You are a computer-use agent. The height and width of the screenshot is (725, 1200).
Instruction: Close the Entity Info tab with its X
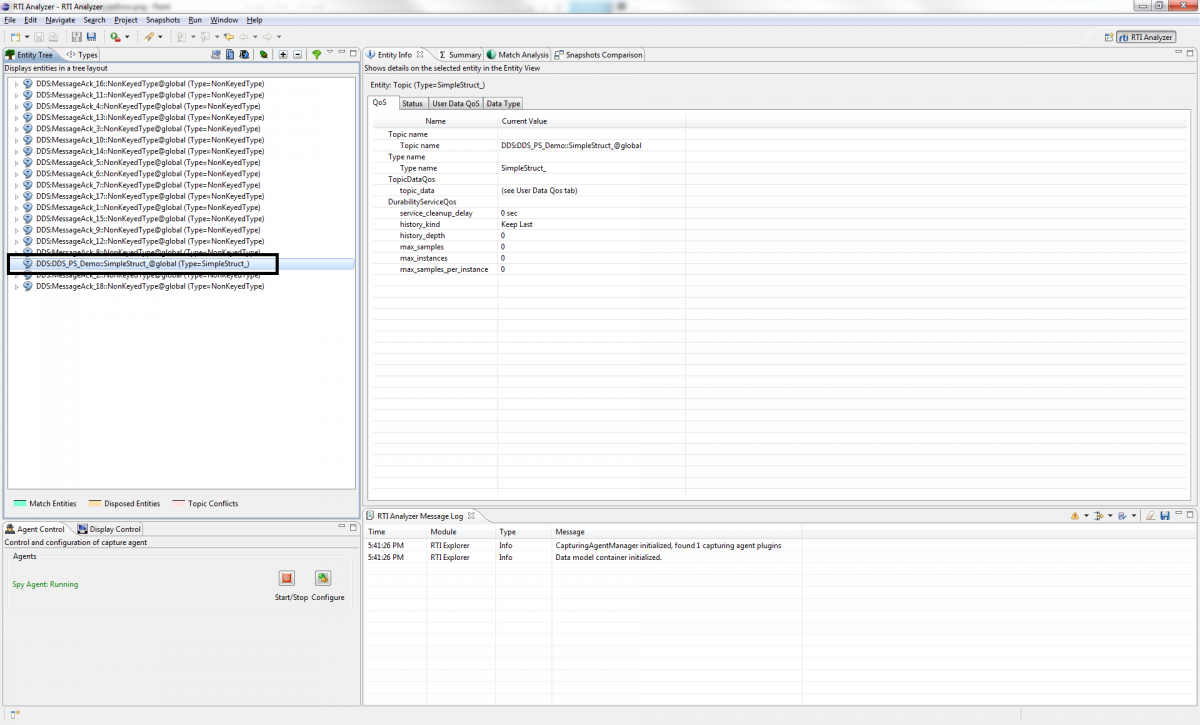click(420, 55)
